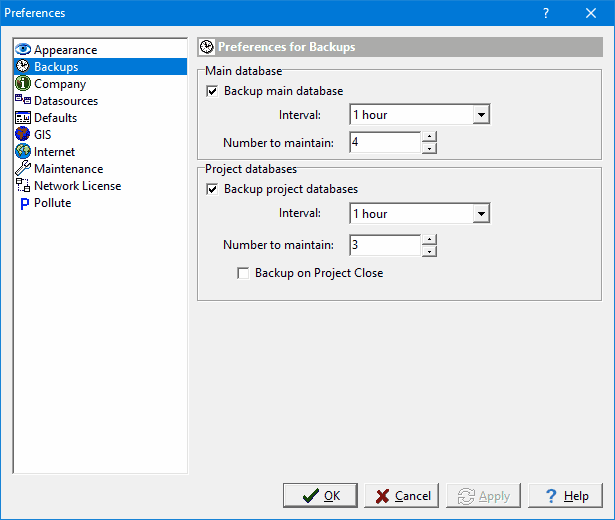
Task: Click the GIS globe icon
Action: 23,134
